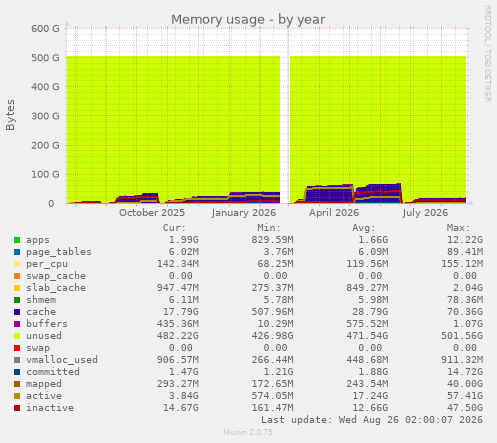Click the unused legend color swatch
497x443 pixels.
[x=17, y=336]
